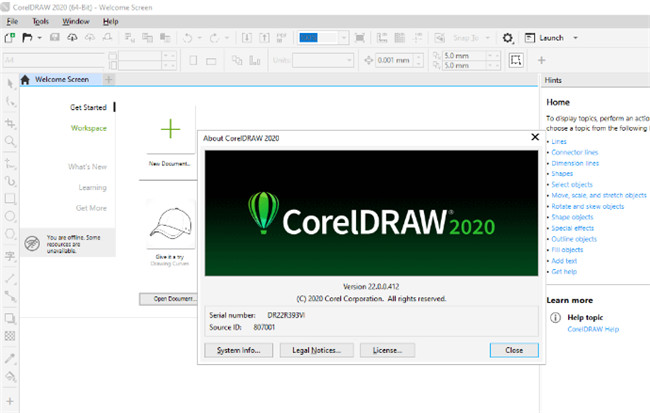Click the Open folder toolbar icon
Image resolution: width=650 pixels, height=413 pixels.
(27, 38)
